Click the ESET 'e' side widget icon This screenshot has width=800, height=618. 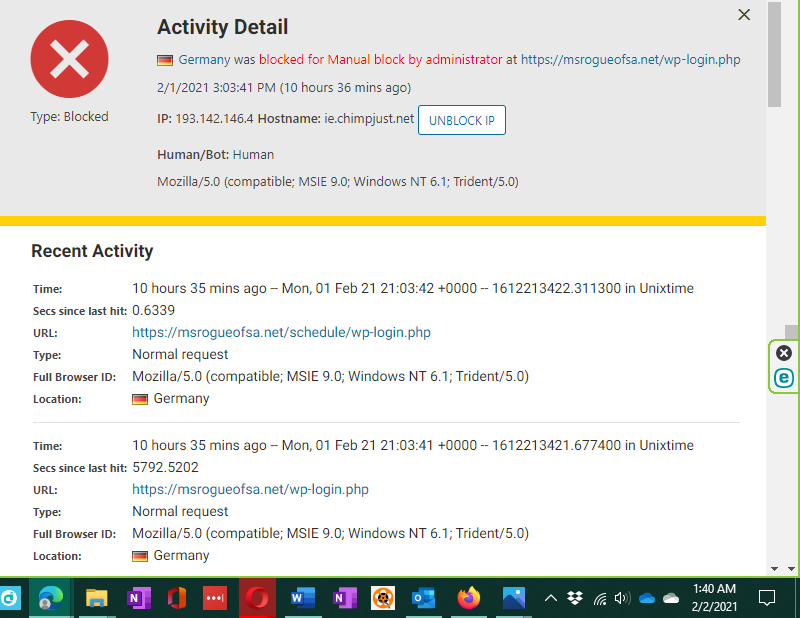(x=784, y=378)
